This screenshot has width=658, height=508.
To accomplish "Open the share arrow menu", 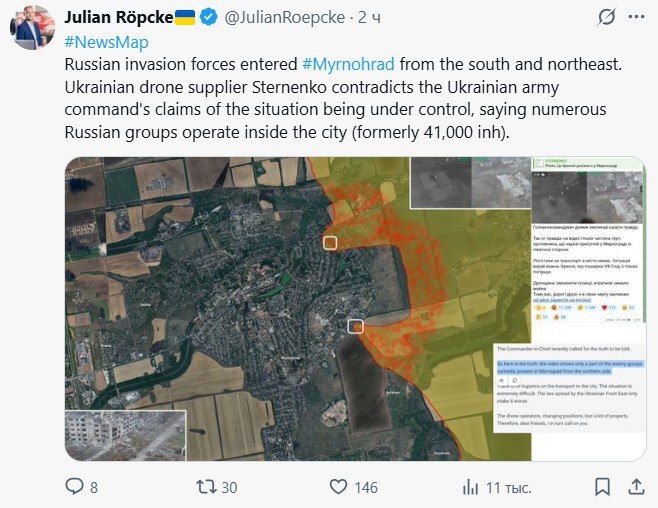I will (636, 486).
